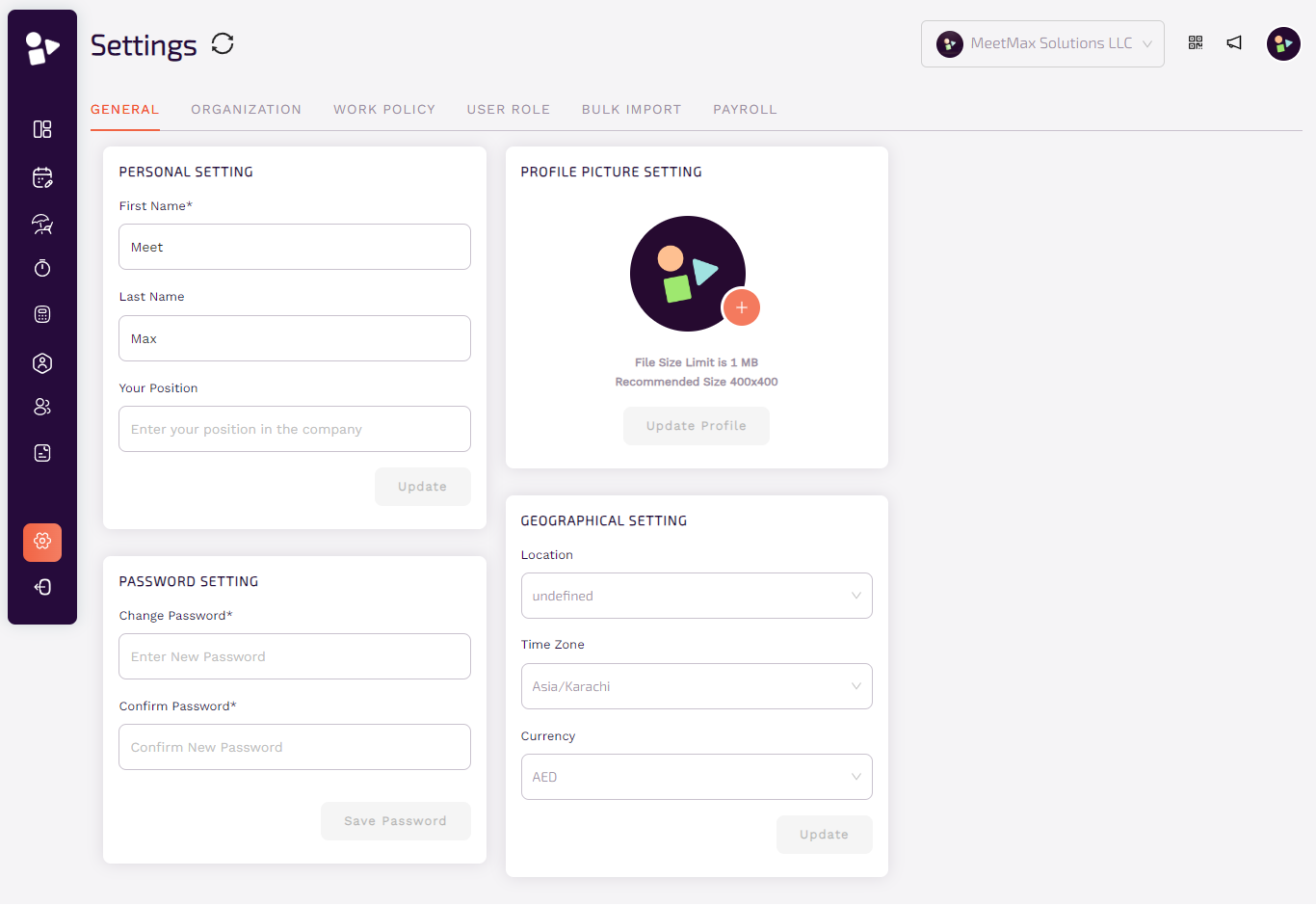
Task: Open the calendar schedule icon in sidebar
Action: pyautogui.click(x=42, y=177)
